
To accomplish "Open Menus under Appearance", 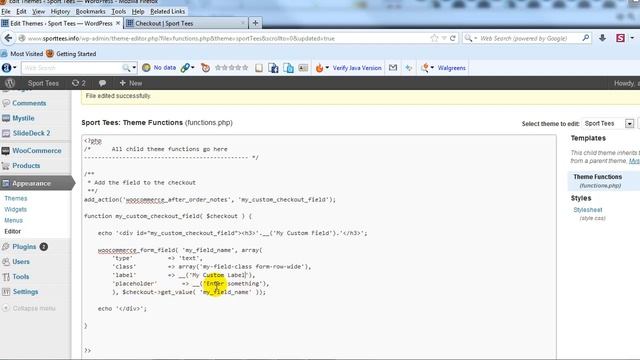I will [13, 220].
